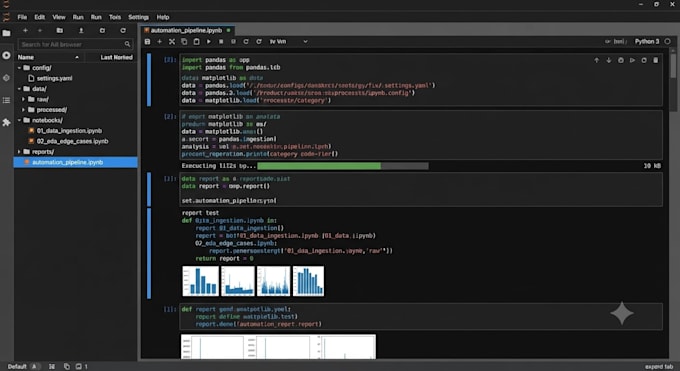Click the 10 MB output size text
The height and width of the screenshot is (371, 680).
tap(652, 166)
